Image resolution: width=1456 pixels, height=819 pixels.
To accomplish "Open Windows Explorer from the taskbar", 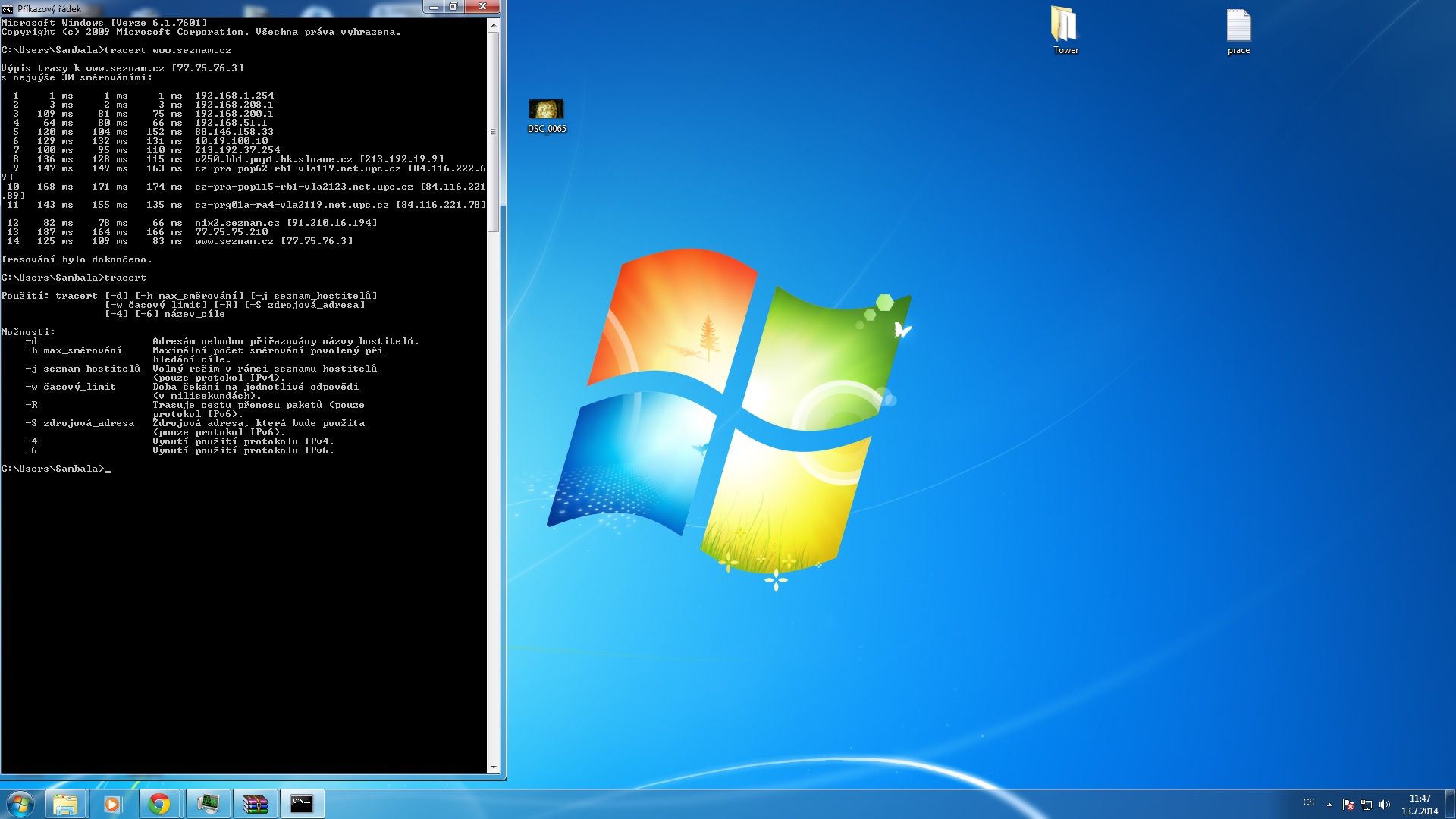I will click(65, 804).
